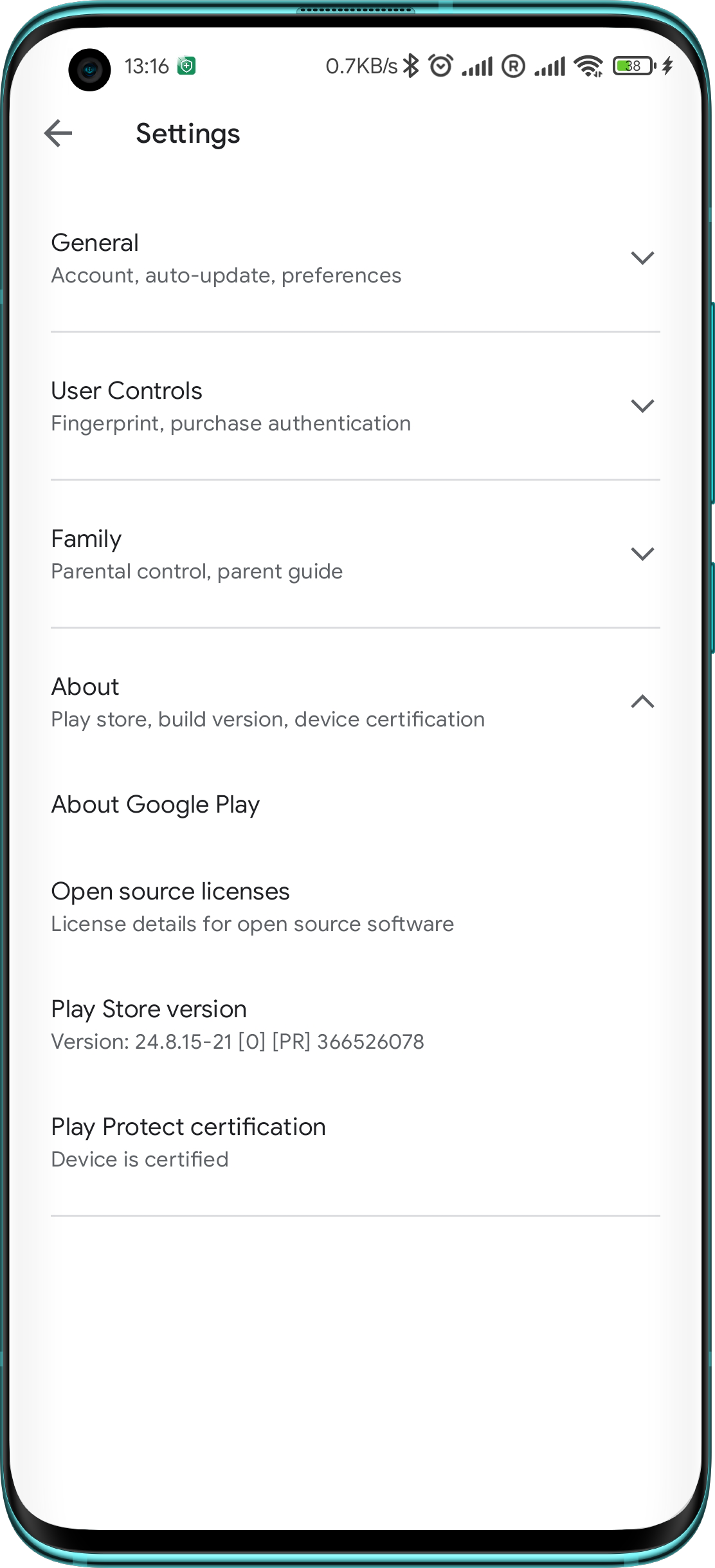This screenshot has width=715, height=1568.
Task: Tap the charging bolt icon
Action: (x=667, y=66)
